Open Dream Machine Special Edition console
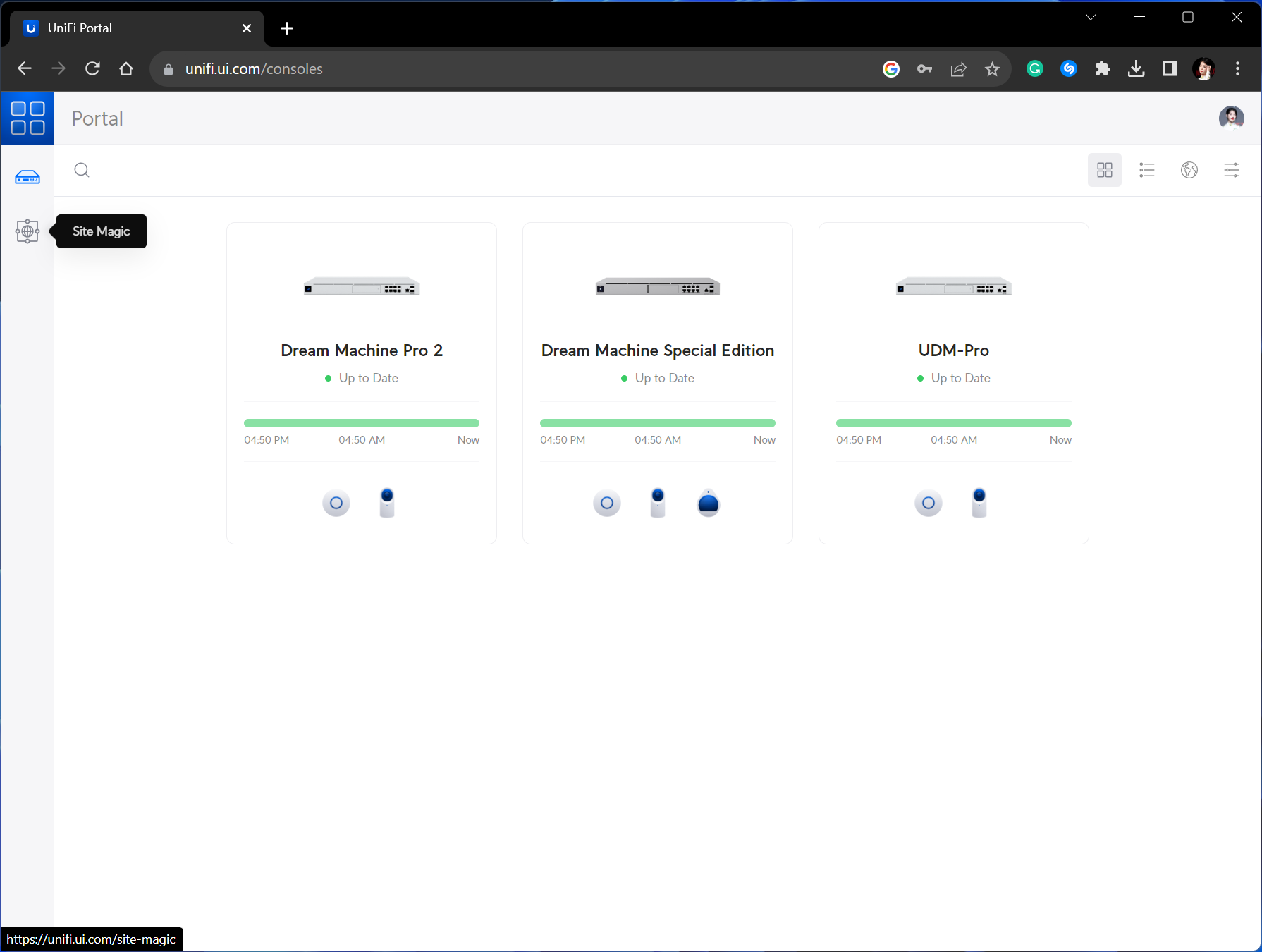 click(658, 350)
